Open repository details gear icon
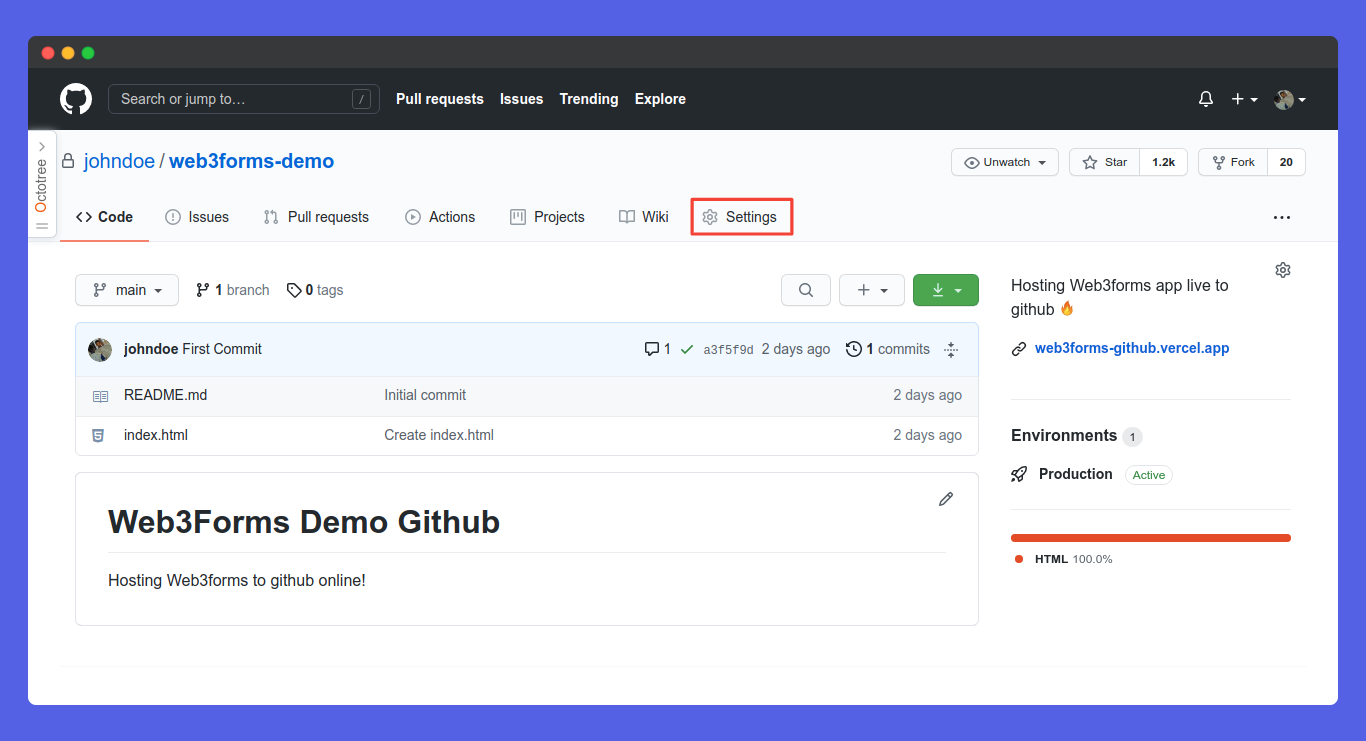This screenshot has width=1366, height=741. [1283, 270]
